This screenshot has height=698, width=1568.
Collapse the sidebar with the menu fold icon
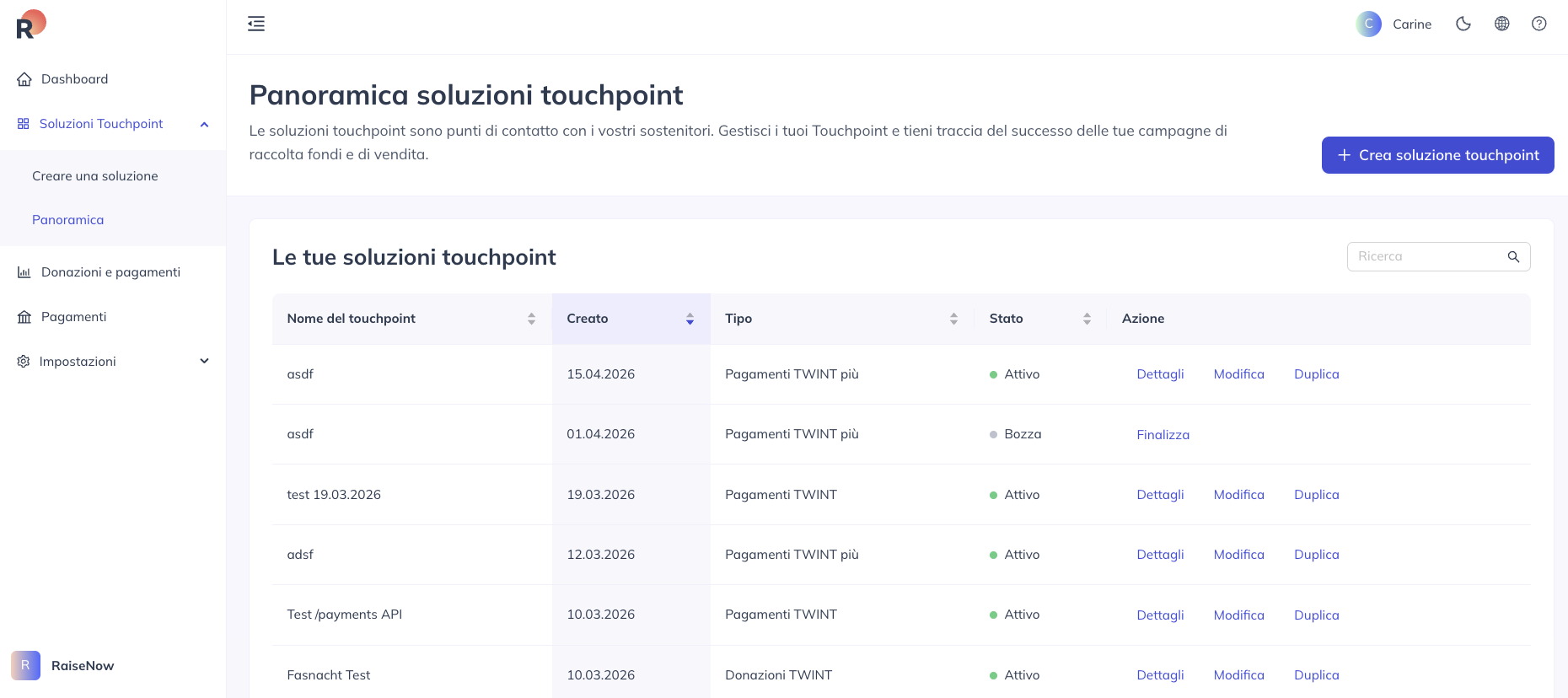[256, 24]
